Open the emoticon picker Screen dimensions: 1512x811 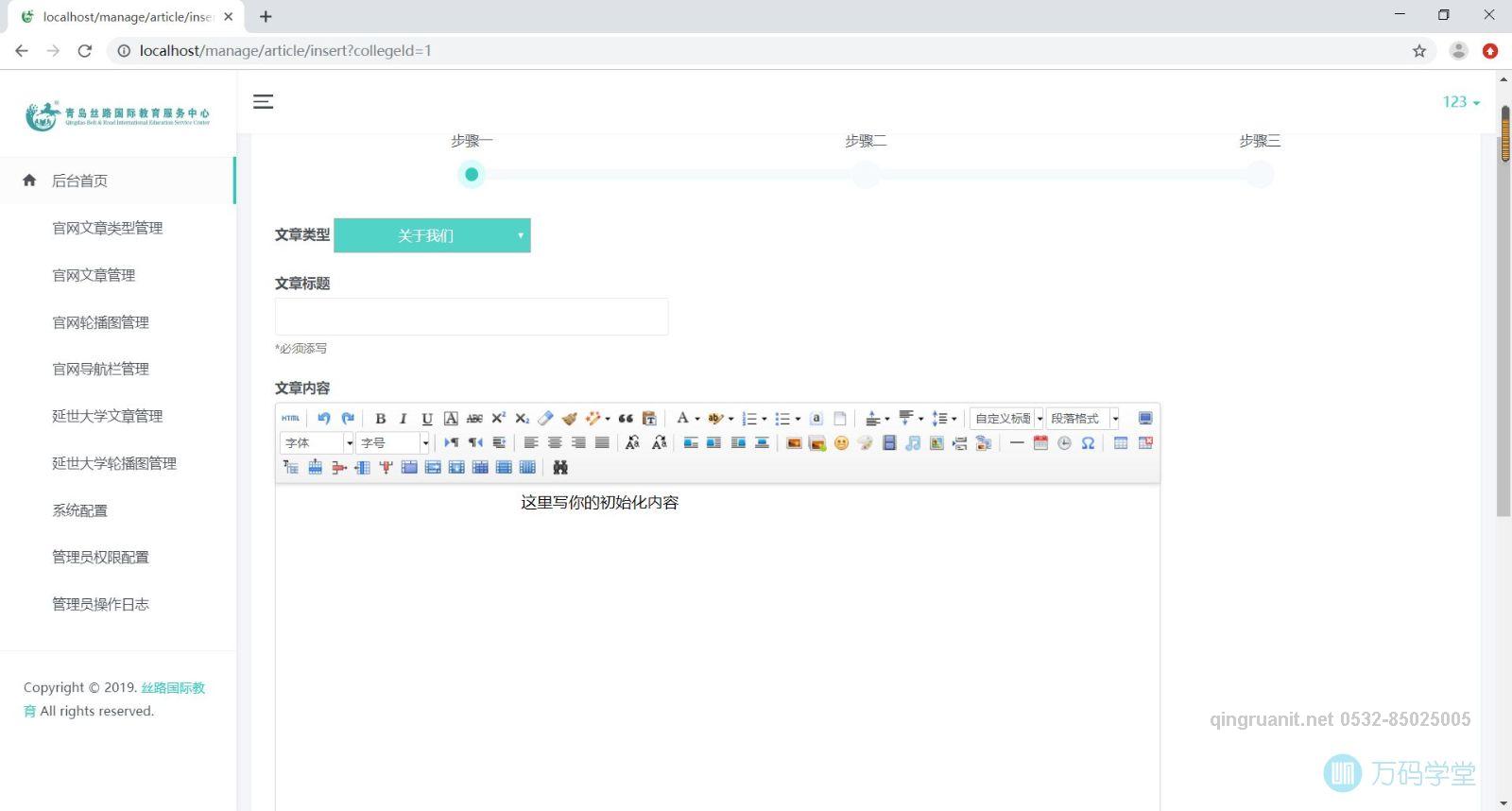(841, 442)
